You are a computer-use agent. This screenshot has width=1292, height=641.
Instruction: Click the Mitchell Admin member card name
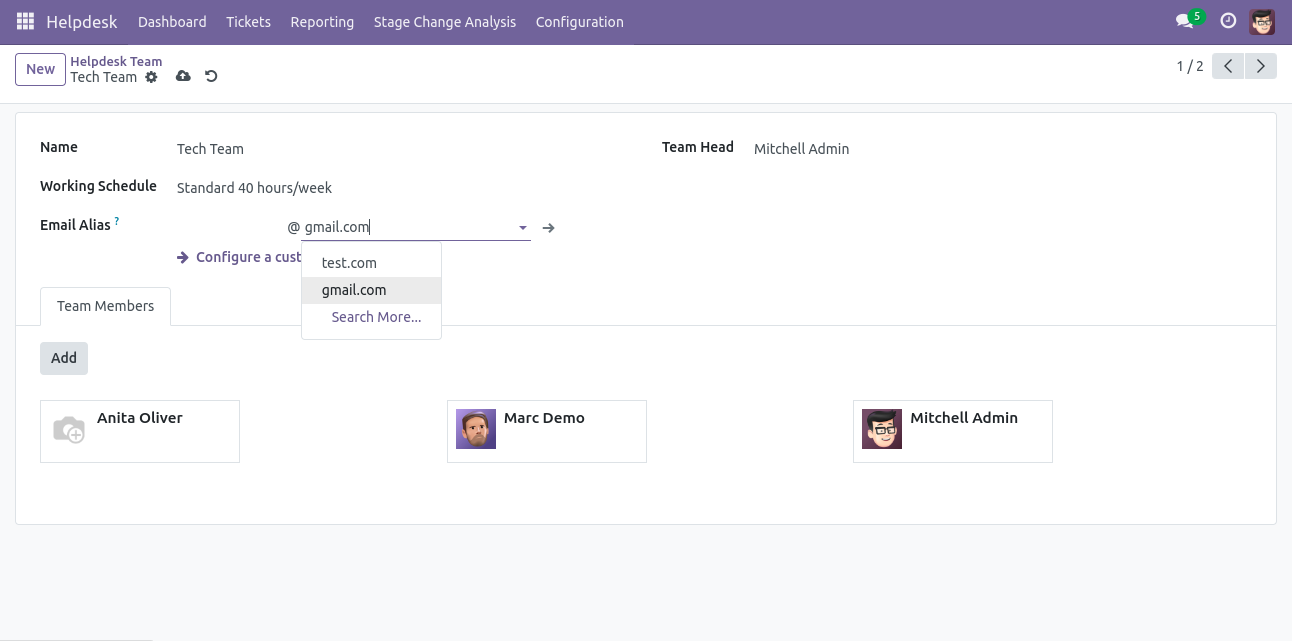coord(964,418)
